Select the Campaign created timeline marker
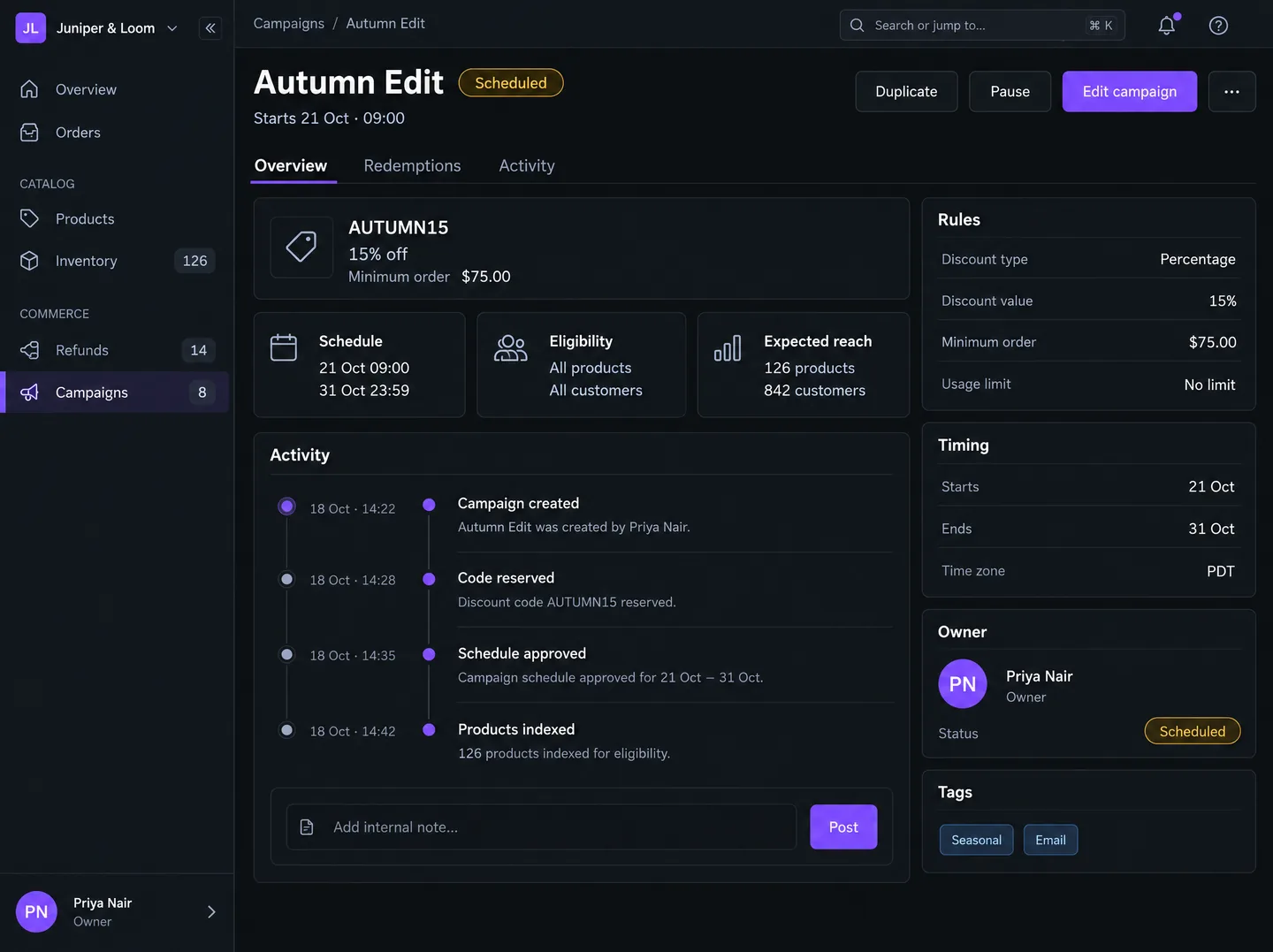This screenshot has width=1273, height=952. coord(429,505)
